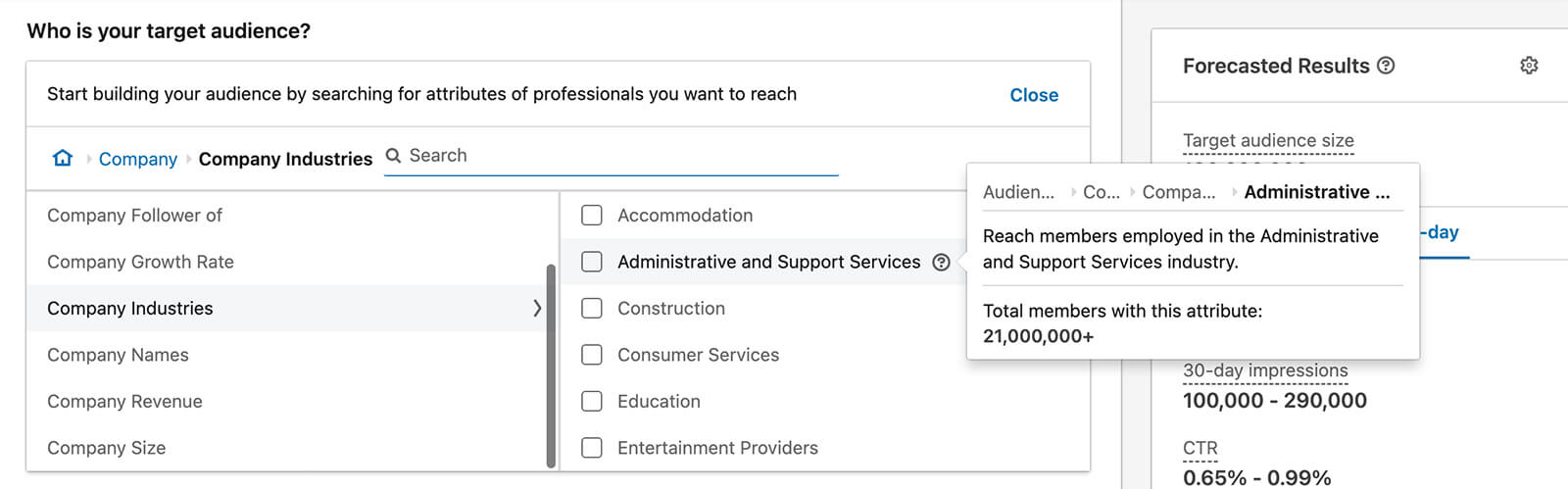Click the Forecasted Results help icon
The height and width of the screenshot is (489, 1568).
pos(1386,66)
